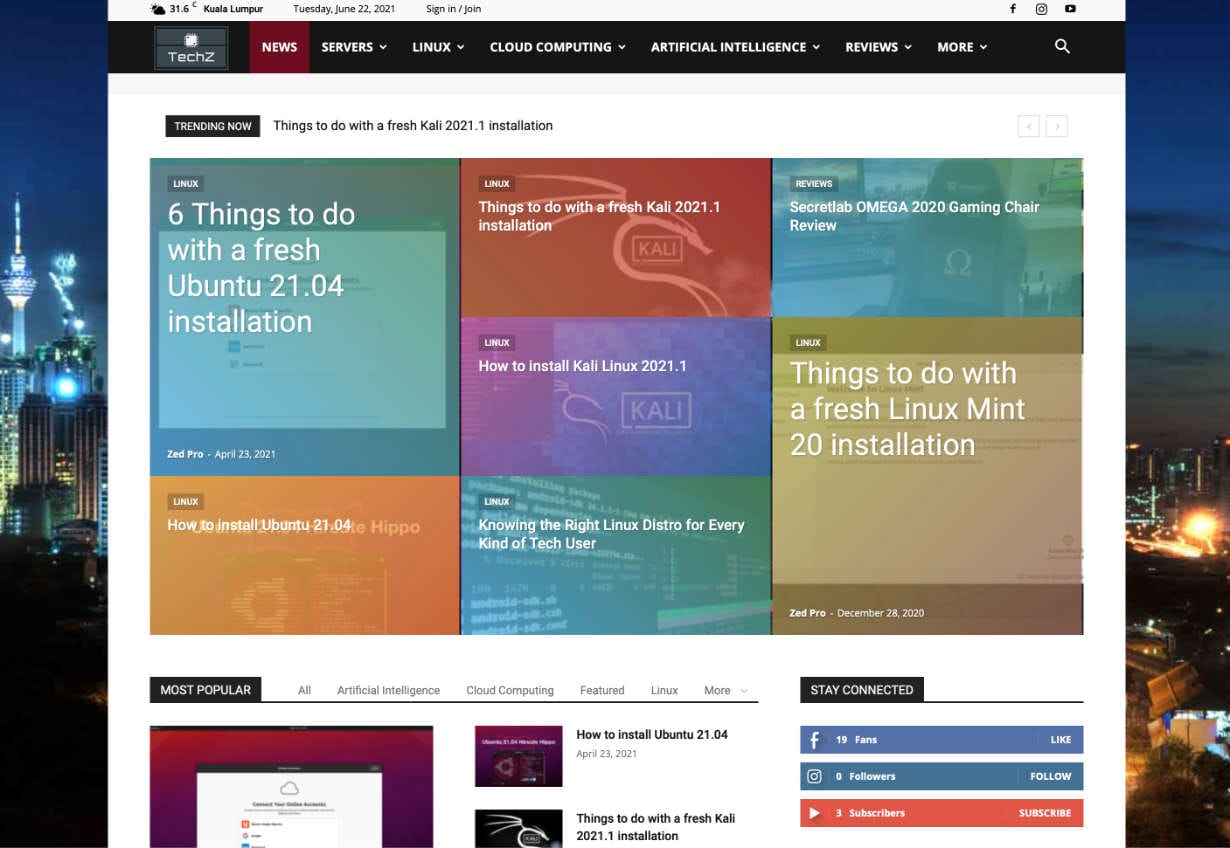
Task: Click Instagram icon in Stay Connected
Action: [814, 776]
